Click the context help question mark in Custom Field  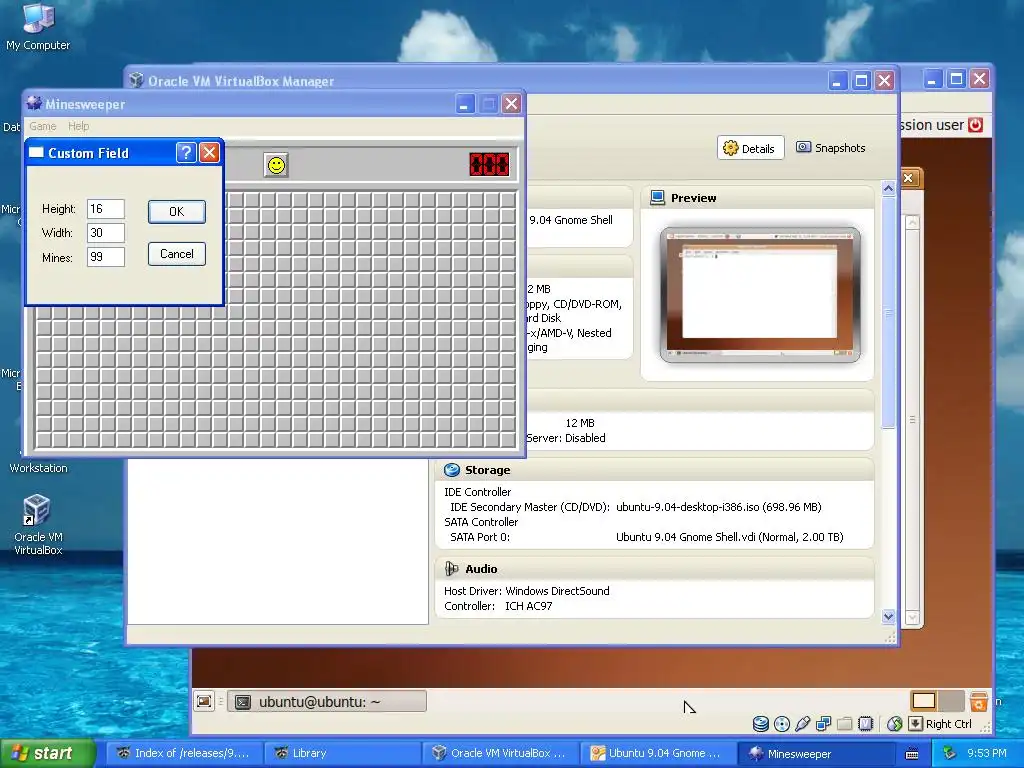[x=186, y=153]
